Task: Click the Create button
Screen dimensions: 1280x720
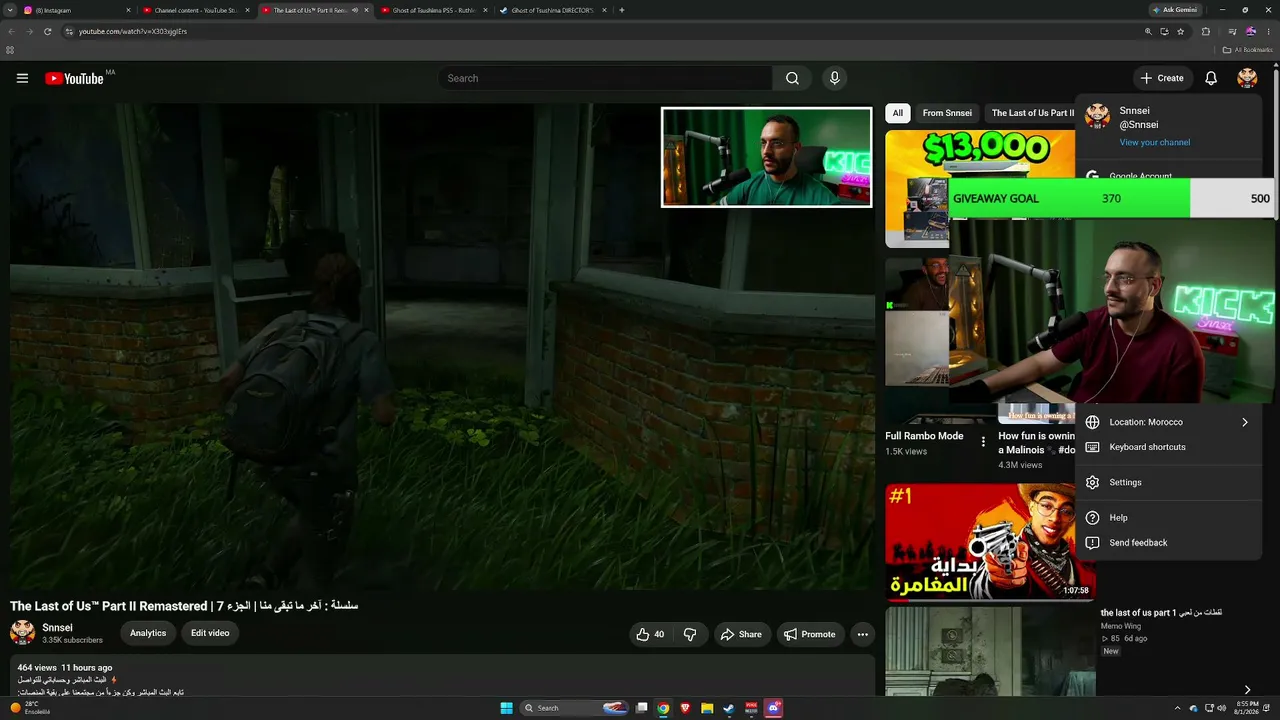Action: click(x=1162, y=78)
